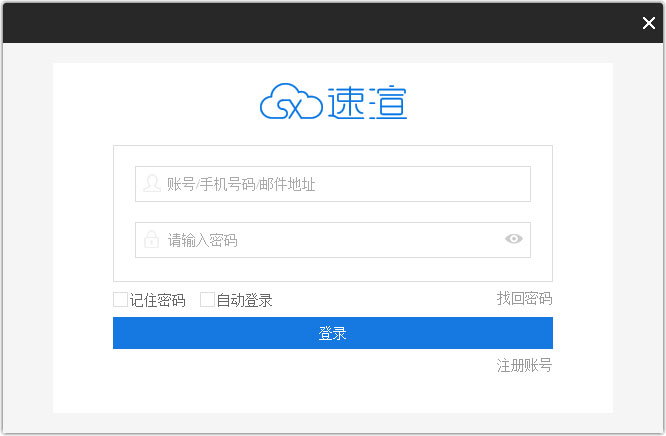Close the 速渲 login window
The image size is (666, 436).
click(x=649, y=23)
